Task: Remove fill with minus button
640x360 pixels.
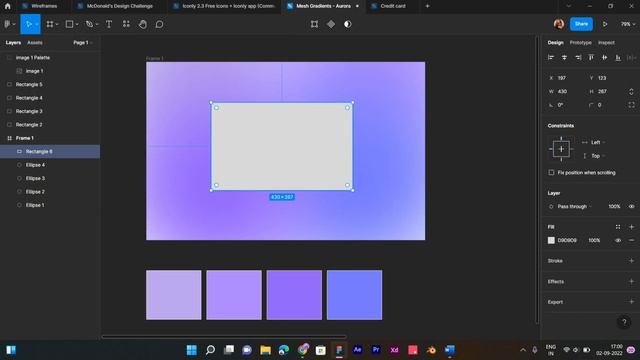Action: (631, 240)
